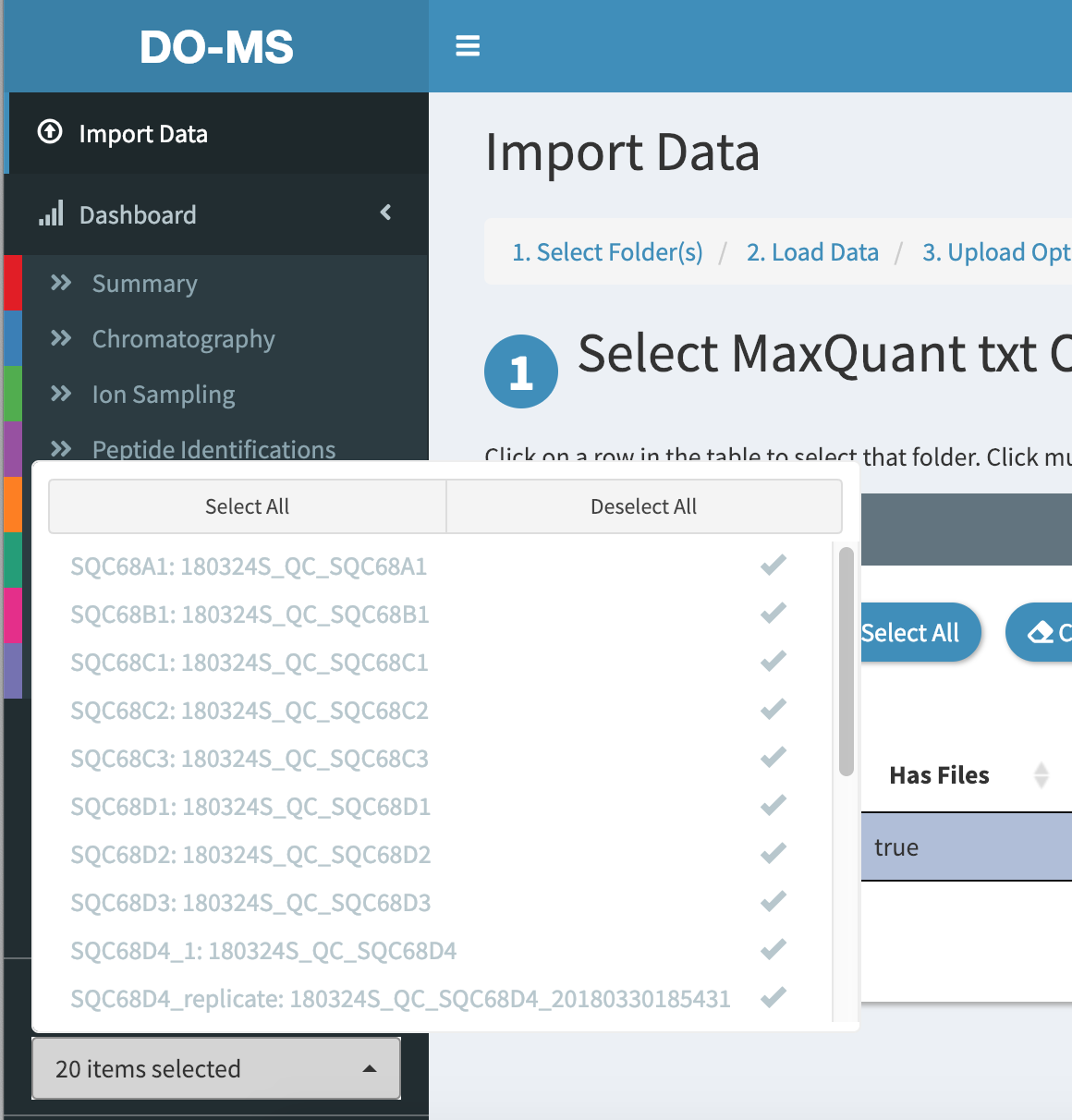Toggle checkmark for SQC68C2 experiment
Screen dimensions: 1072x1120
point(774,709)
